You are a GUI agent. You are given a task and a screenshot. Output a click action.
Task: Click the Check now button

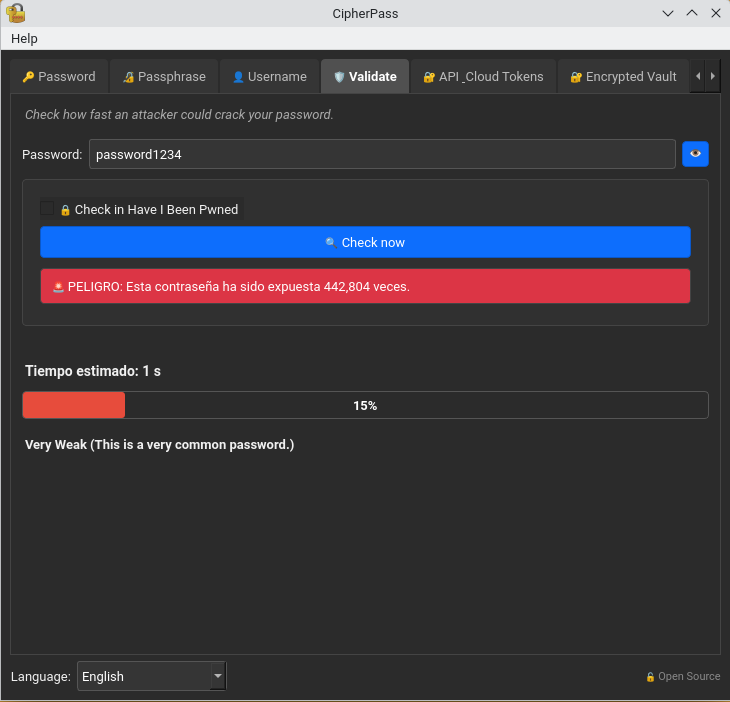(x=365, y=242)
